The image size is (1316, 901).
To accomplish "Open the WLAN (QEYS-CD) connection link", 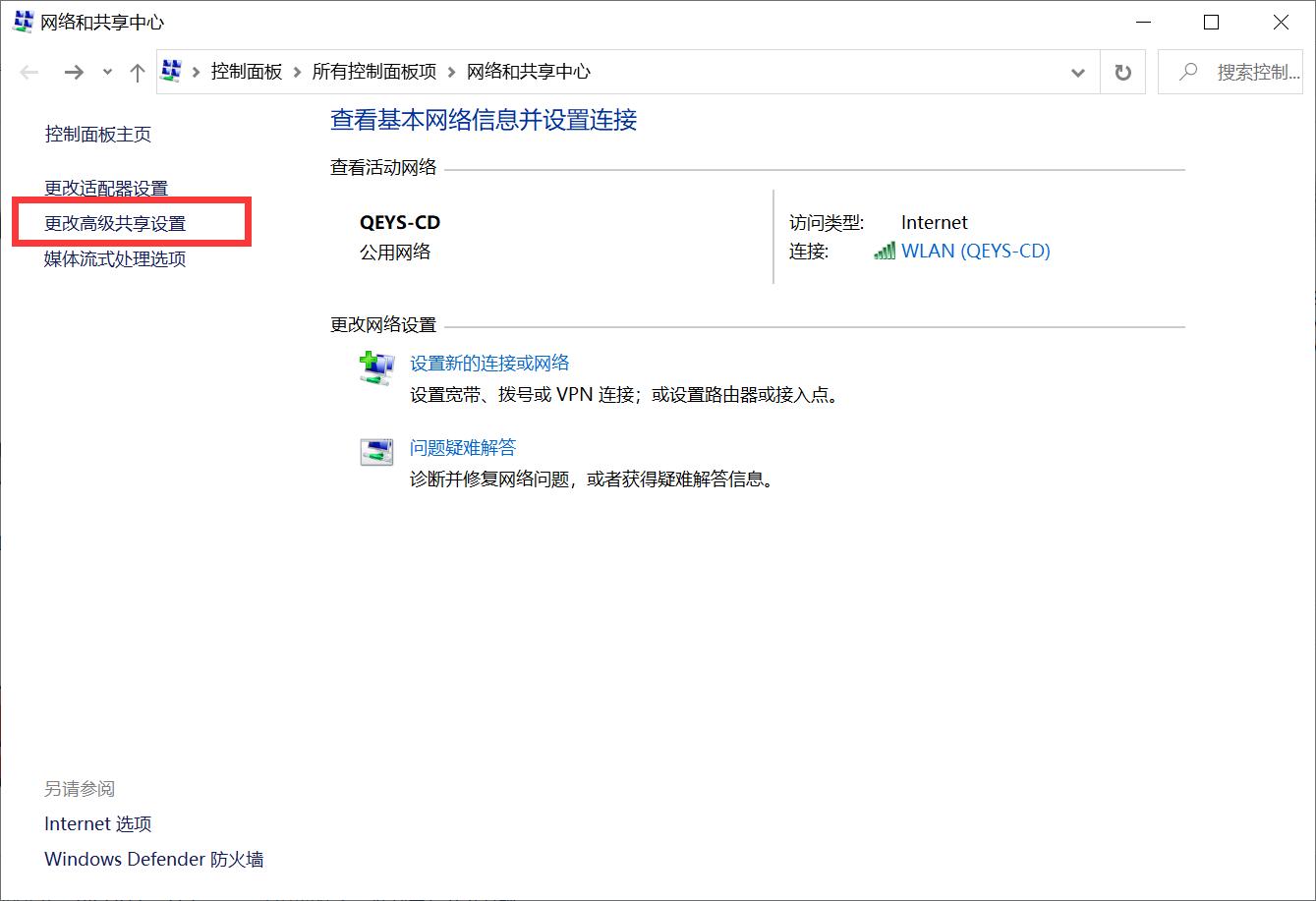I will point(974,251).
